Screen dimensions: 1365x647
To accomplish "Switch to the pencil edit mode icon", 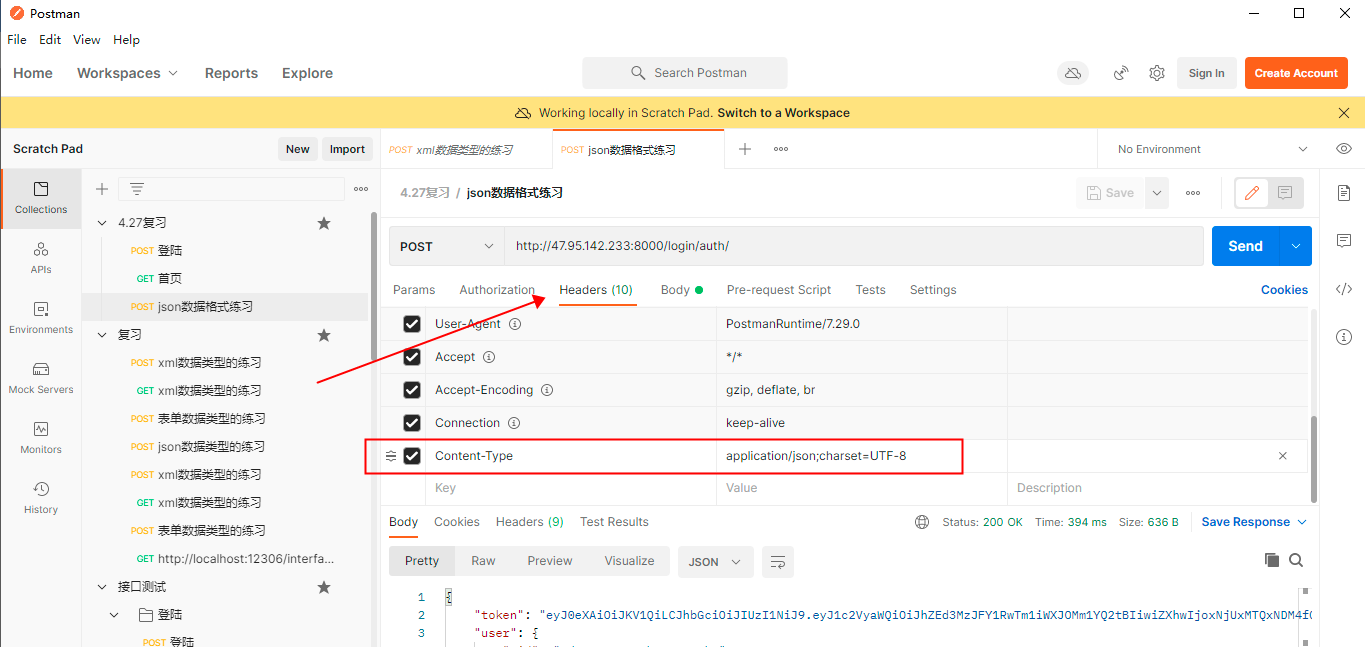I will pos(1252,193).
